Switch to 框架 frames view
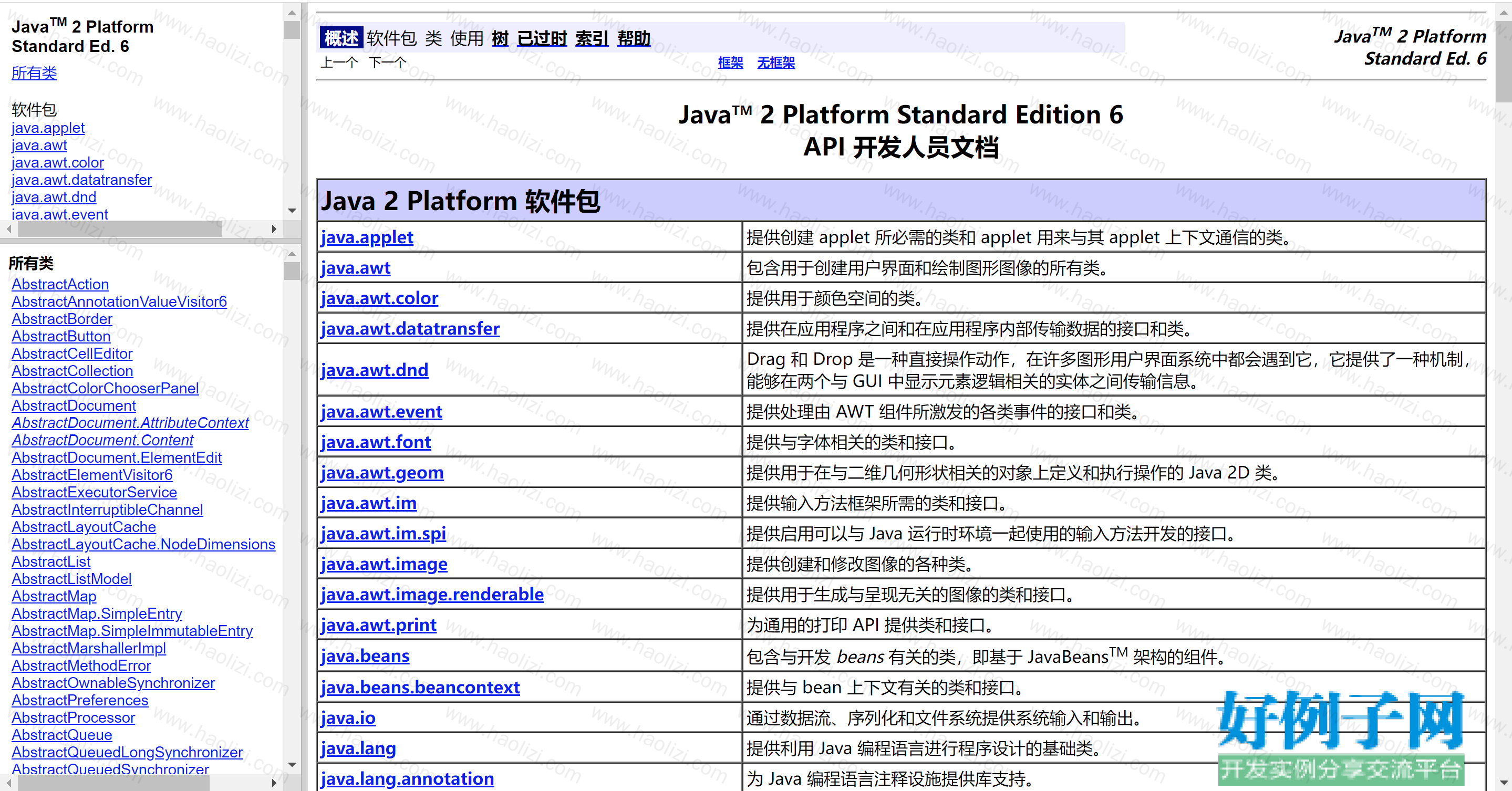The height and width of the screenshot is (791, 1512). 731,63
